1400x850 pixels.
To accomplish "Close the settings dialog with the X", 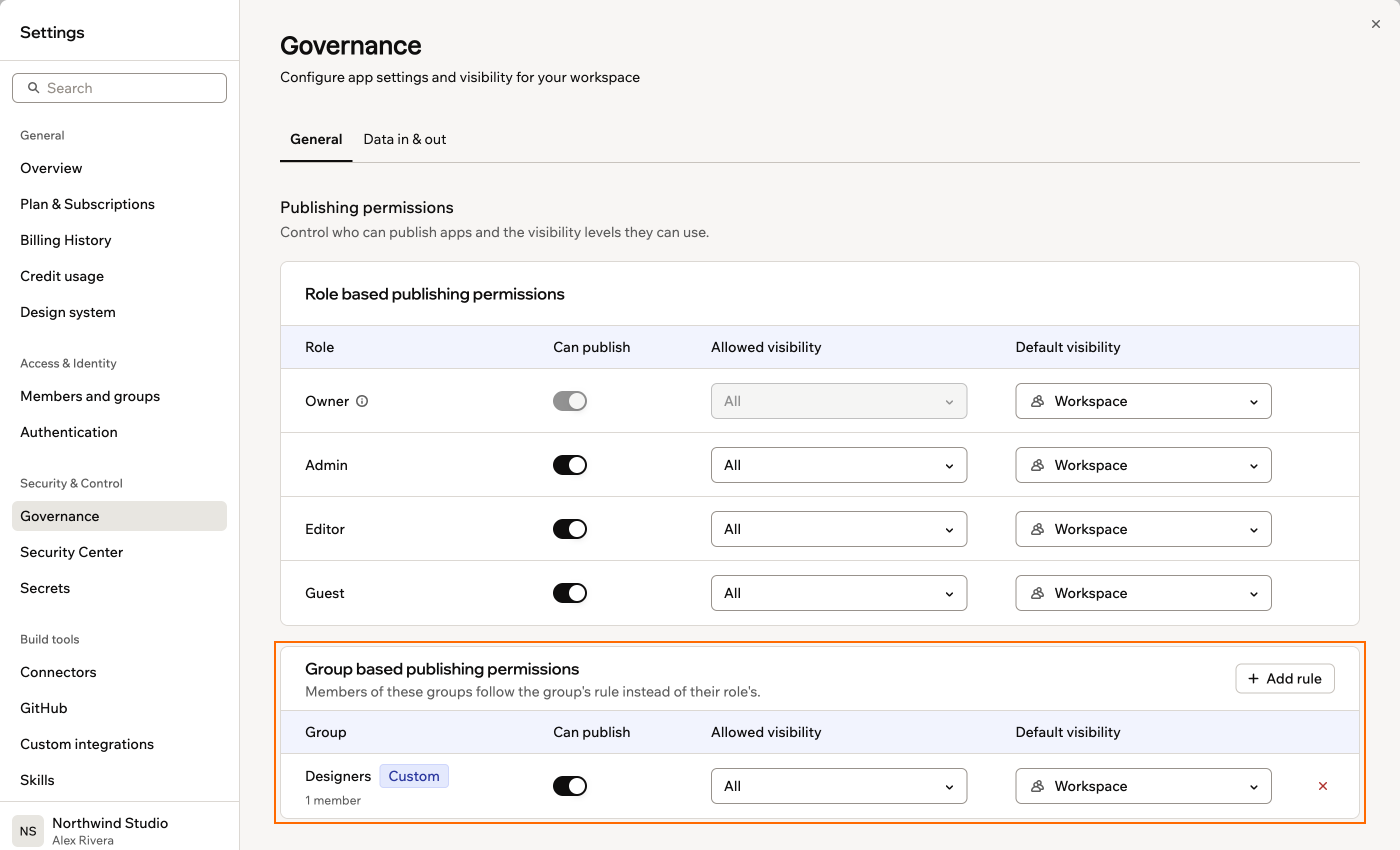I will pos(1376,24).
